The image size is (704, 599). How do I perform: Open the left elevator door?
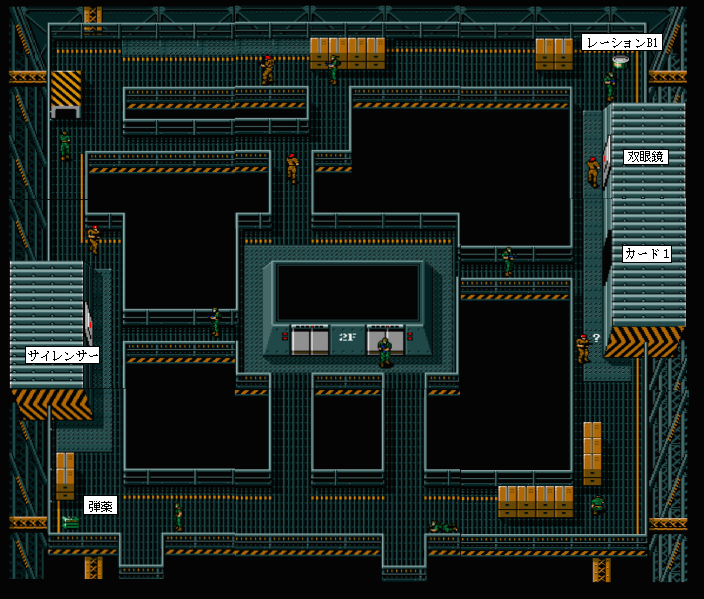310,343
